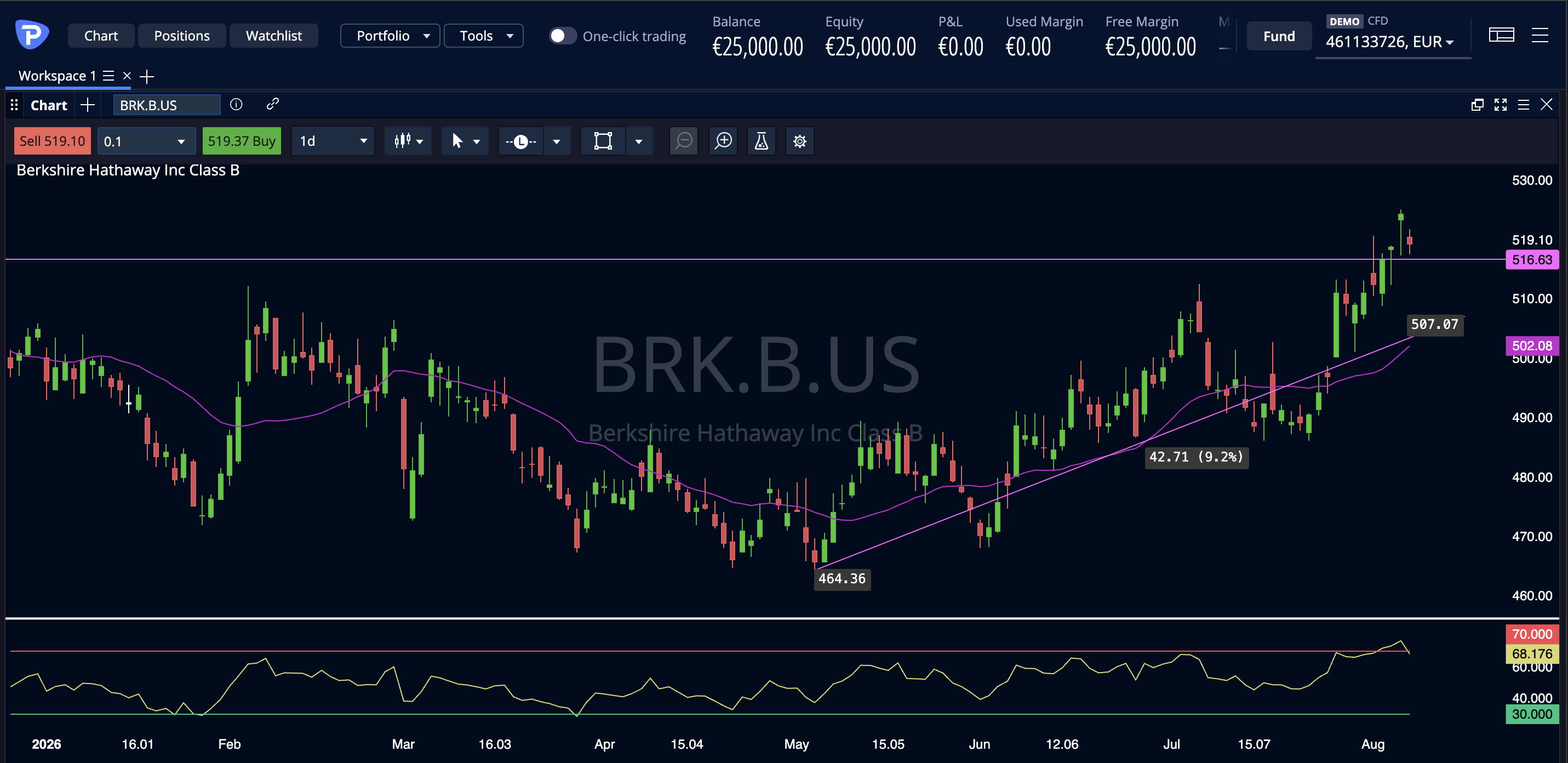Select the Chart panel tab
The image size is (1568, 763).
click(x=49, y=105)
